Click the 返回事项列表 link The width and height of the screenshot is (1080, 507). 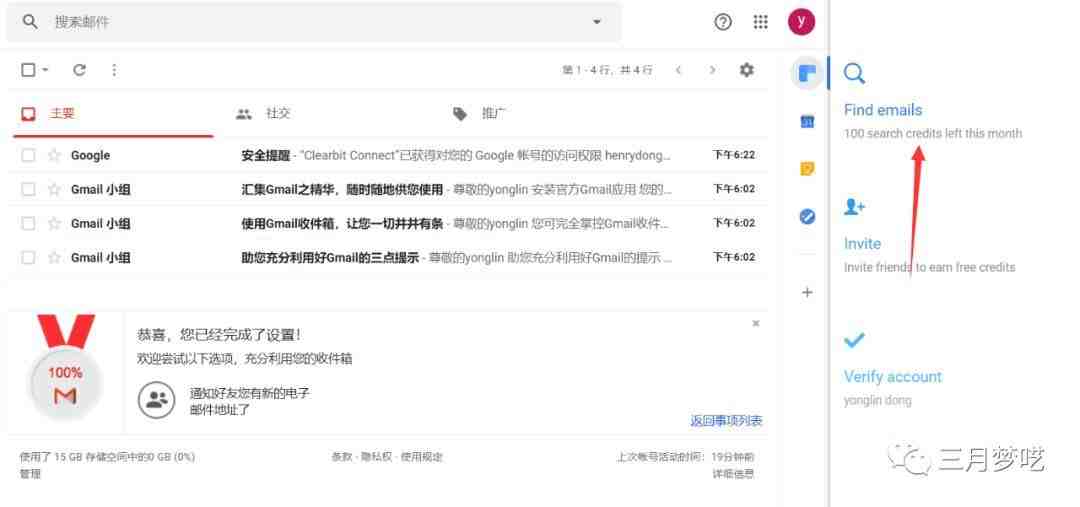coord(726,421)
